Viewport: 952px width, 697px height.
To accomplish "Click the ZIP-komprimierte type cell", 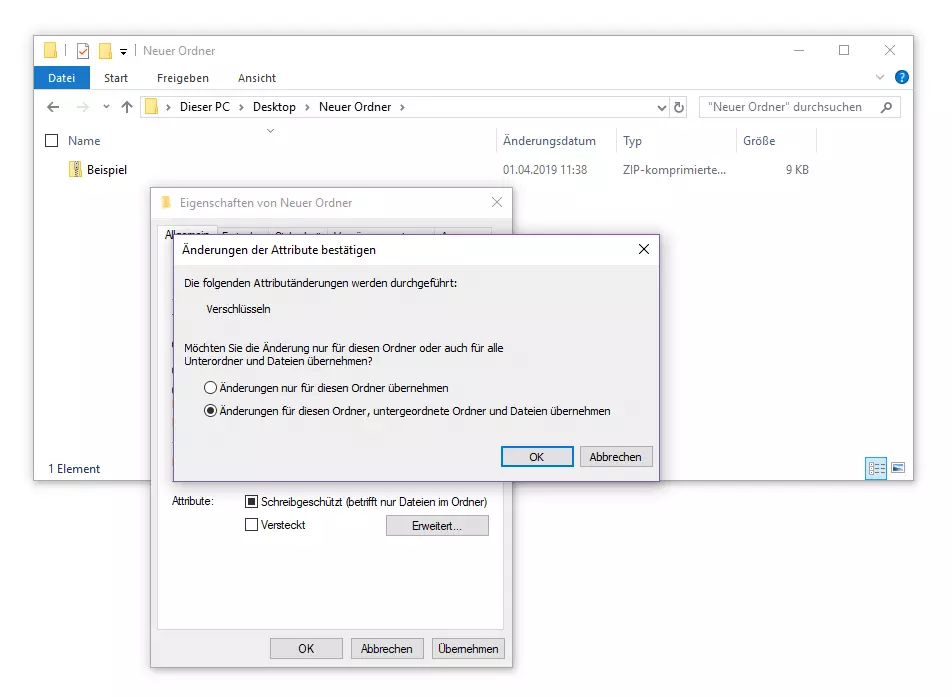I will pyautogui.click(x=674, y=170).
